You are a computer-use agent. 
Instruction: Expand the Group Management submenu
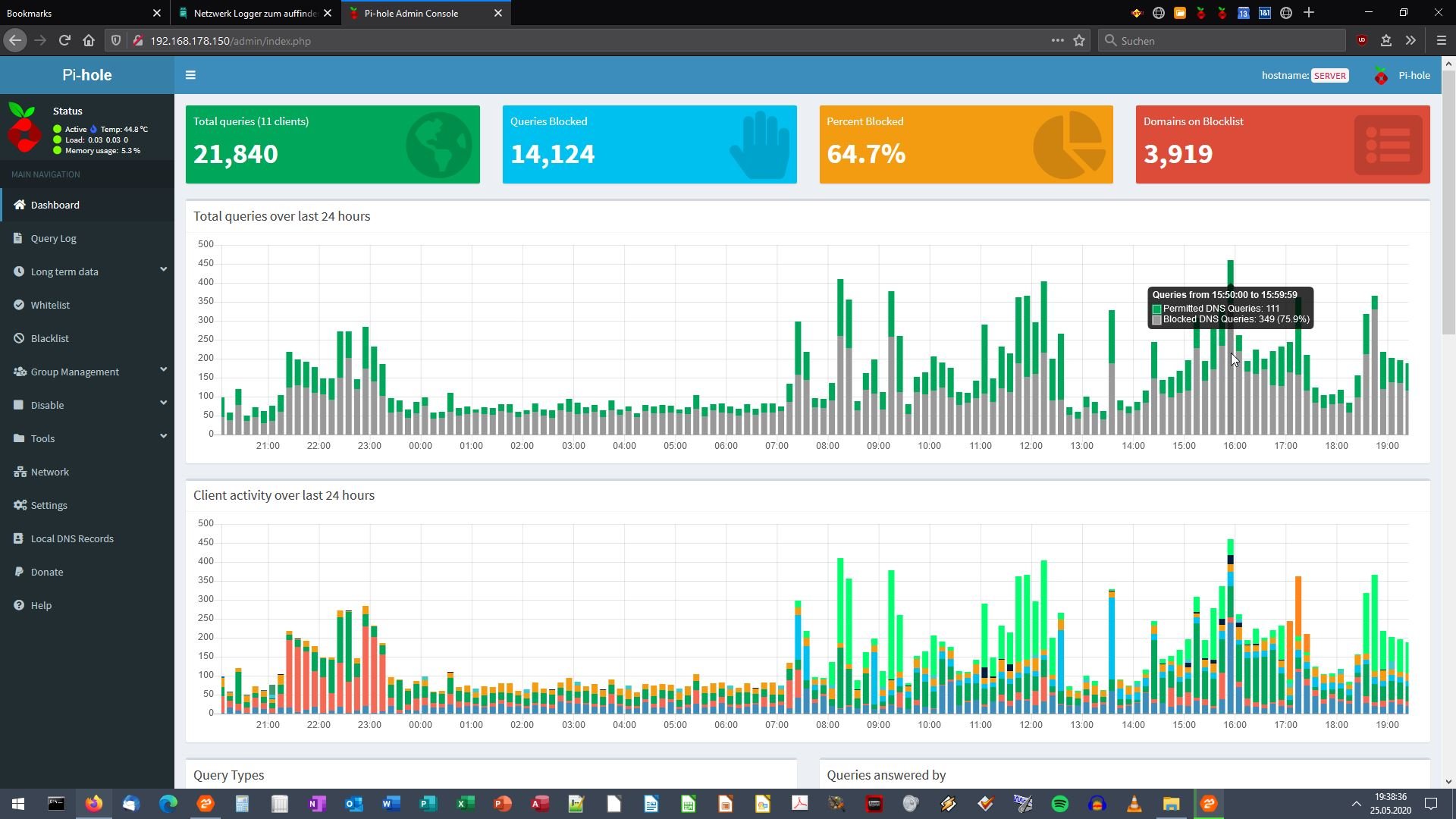(x=87, y=372)
